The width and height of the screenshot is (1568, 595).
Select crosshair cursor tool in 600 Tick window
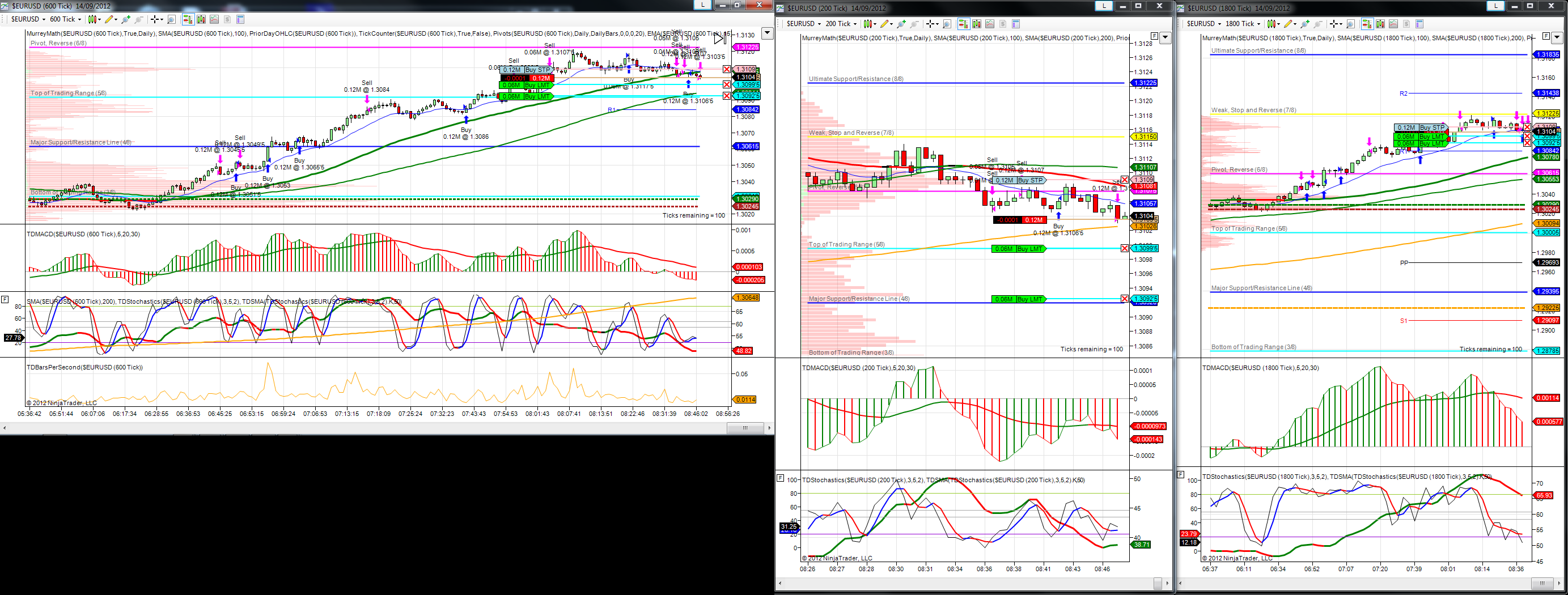point(157,19)
